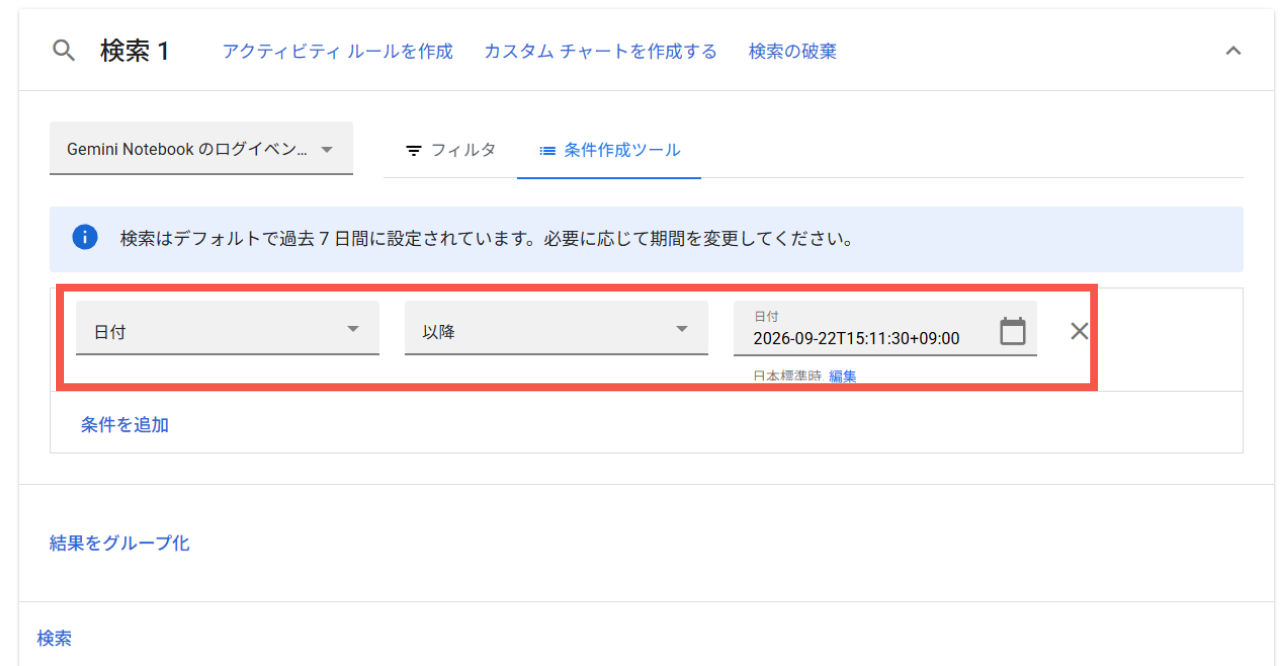Screen dimensions: 1280x666
Task: Switch to the 条件作成ツール tab
Action: coord(609,150)
